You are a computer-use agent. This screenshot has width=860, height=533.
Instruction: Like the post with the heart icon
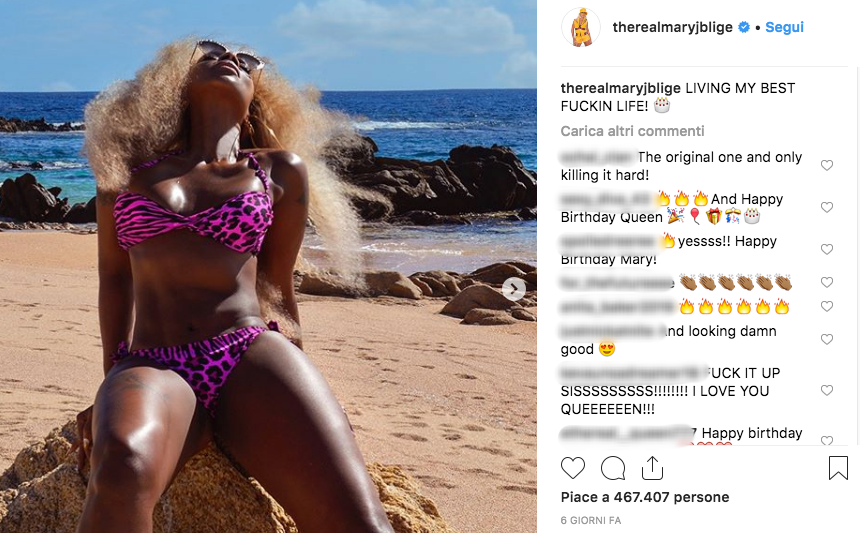(573, 468)
